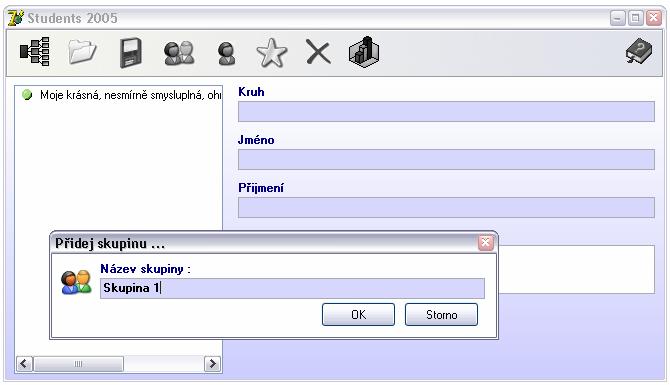Add a group with two-people icon

tap(179, 53)
